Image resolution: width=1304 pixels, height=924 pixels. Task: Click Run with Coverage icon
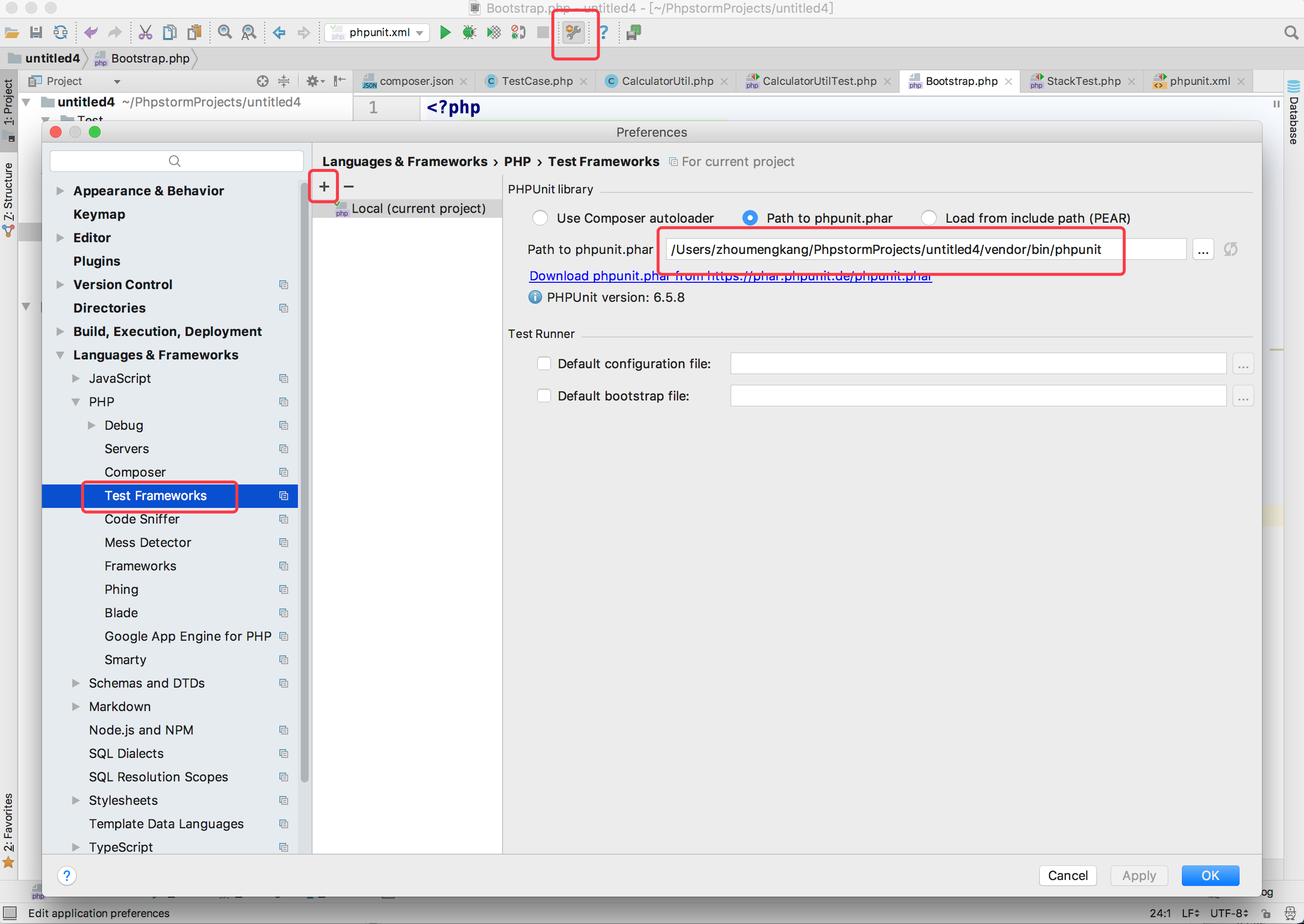494,32
